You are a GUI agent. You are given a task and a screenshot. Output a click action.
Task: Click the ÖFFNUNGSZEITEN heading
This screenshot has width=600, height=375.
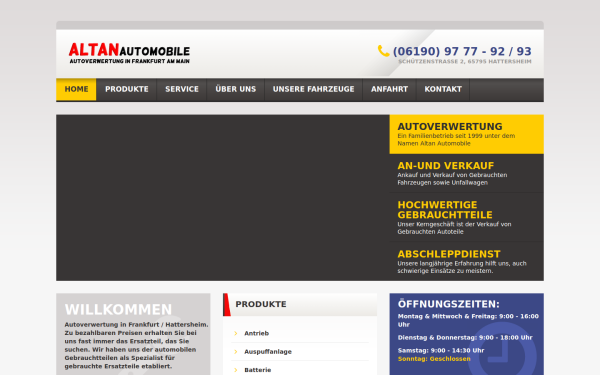[x=448, y=304]
